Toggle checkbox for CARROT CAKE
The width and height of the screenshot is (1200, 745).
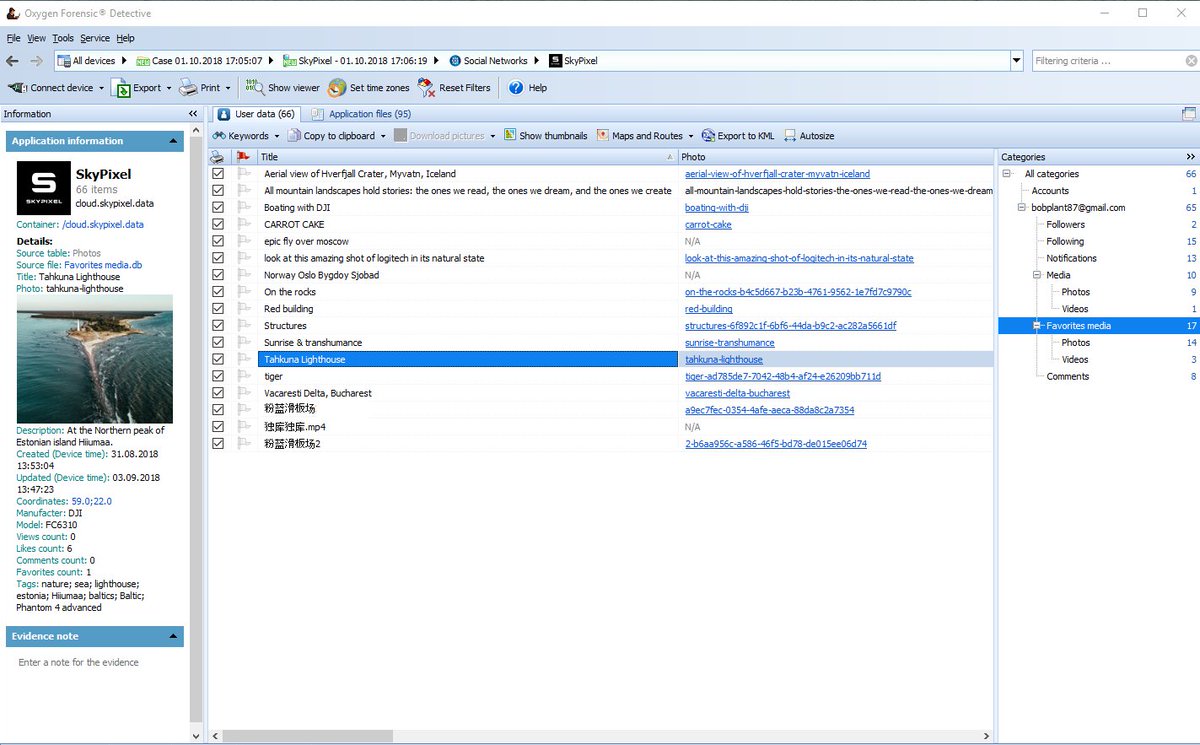[218, 225]
